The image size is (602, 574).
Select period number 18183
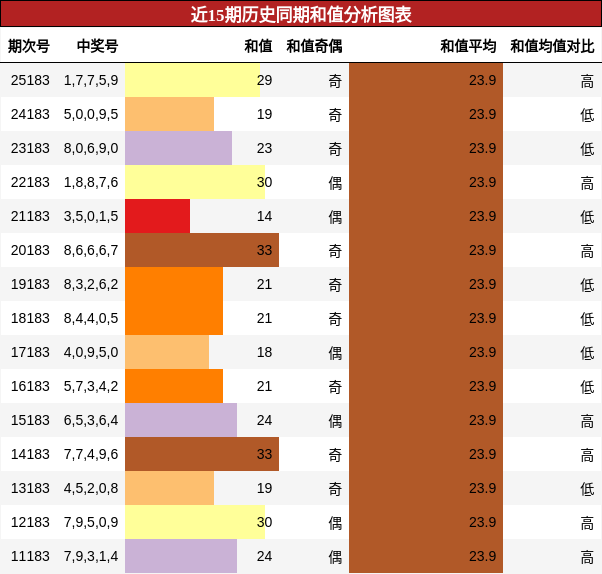pos(30,318)
